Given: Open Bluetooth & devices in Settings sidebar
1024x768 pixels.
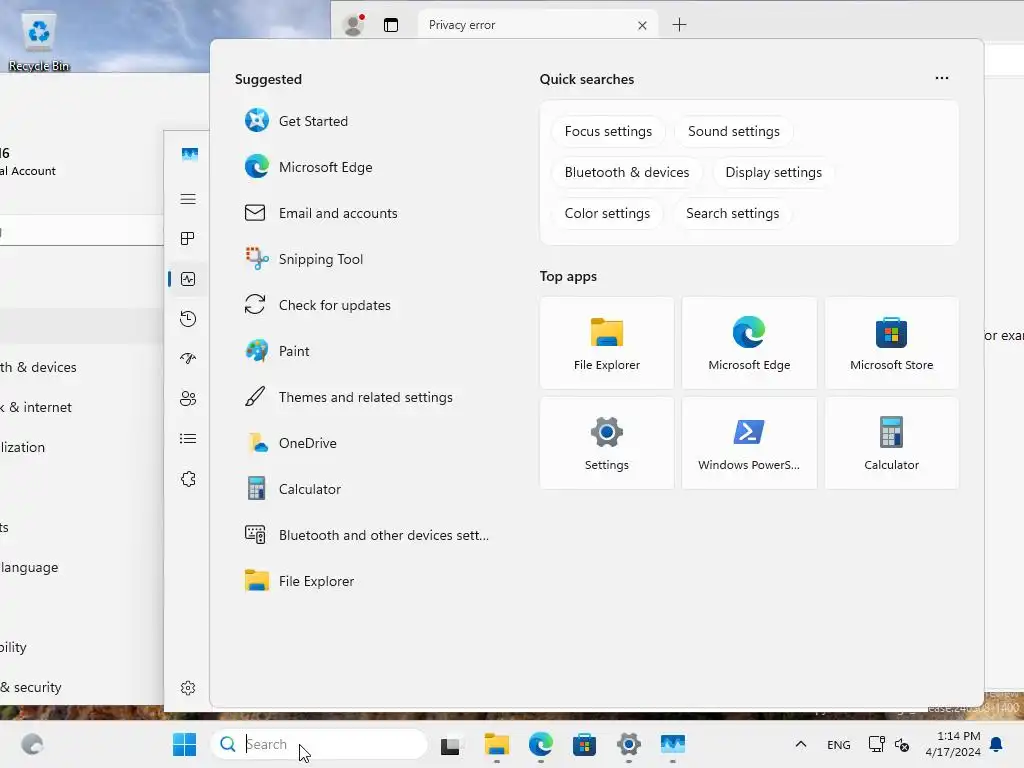Looking at the screenshot, I should (x=39, y=367).
